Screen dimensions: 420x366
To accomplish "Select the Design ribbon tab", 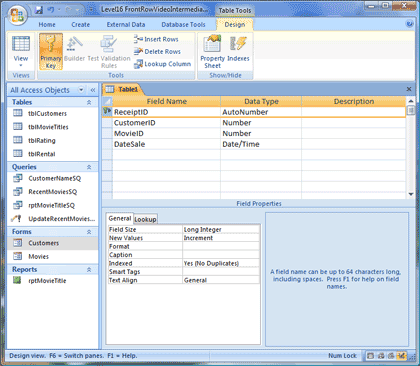I will (x=235, y=24).
